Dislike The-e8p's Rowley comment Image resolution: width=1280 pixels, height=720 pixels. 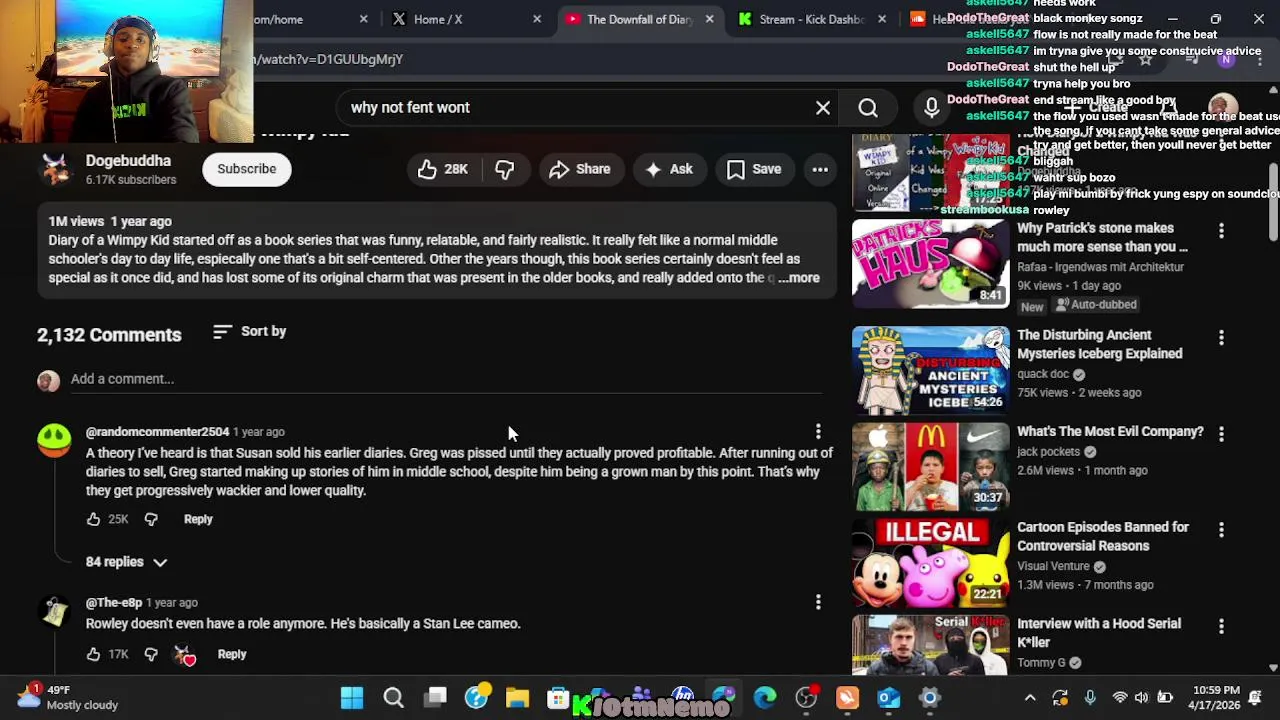click(x=151, y=654)
